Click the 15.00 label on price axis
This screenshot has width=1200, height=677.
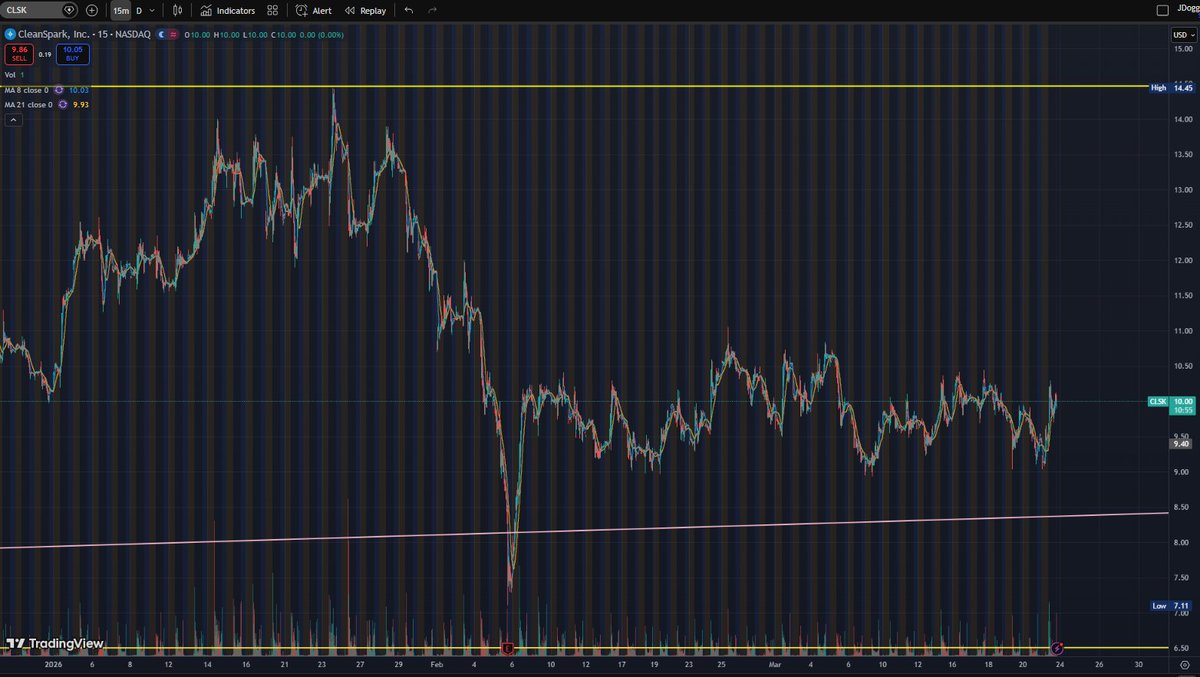(x=1182, y=48)
